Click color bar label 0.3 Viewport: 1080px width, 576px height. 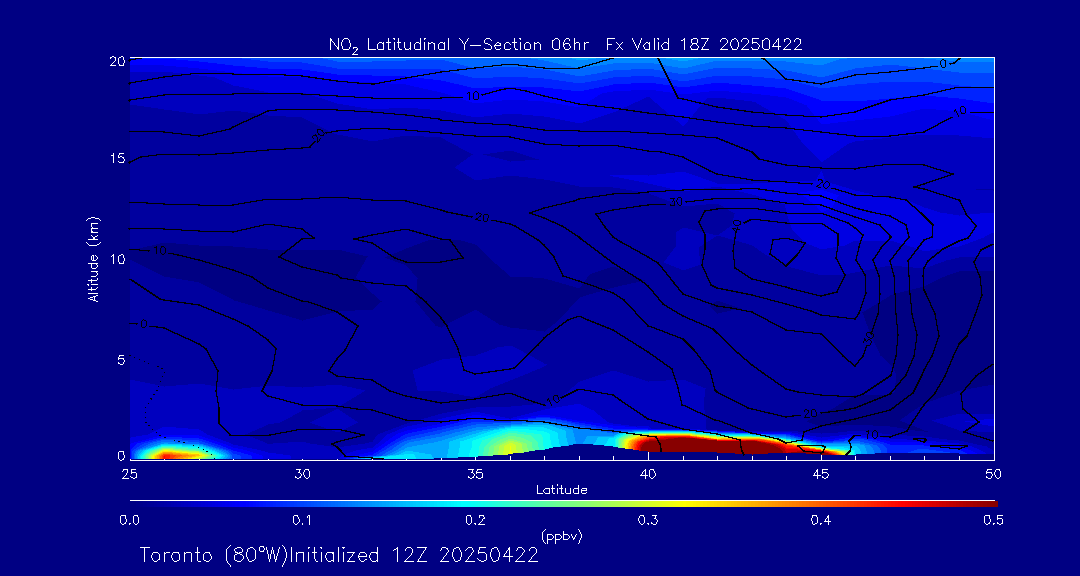647,520
